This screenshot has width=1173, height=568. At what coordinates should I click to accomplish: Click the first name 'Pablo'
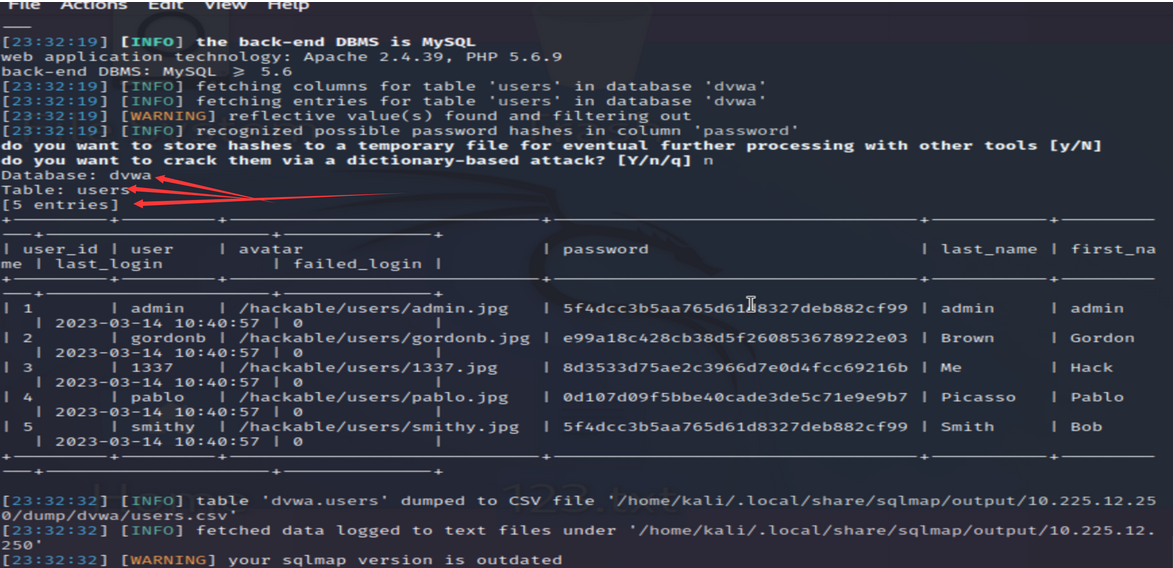pyautogui.click(x=1097, y=397)
